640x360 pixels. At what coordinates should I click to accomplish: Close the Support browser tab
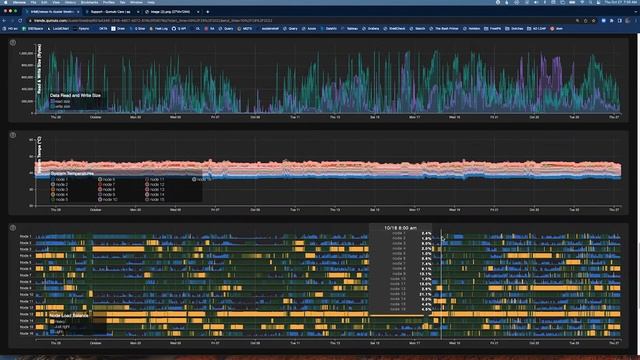pos(138,12)
